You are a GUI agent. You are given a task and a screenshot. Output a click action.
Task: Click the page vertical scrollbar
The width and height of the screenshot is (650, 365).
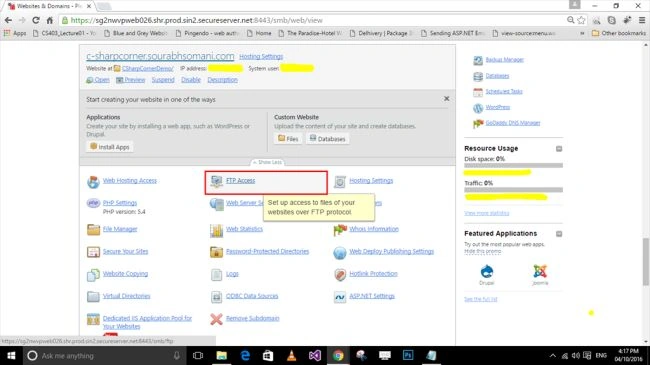tap(646, 262)
